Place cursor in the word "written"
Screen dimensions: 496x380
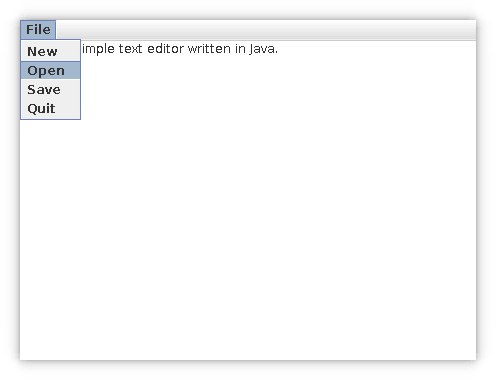[x=209, y=49]
